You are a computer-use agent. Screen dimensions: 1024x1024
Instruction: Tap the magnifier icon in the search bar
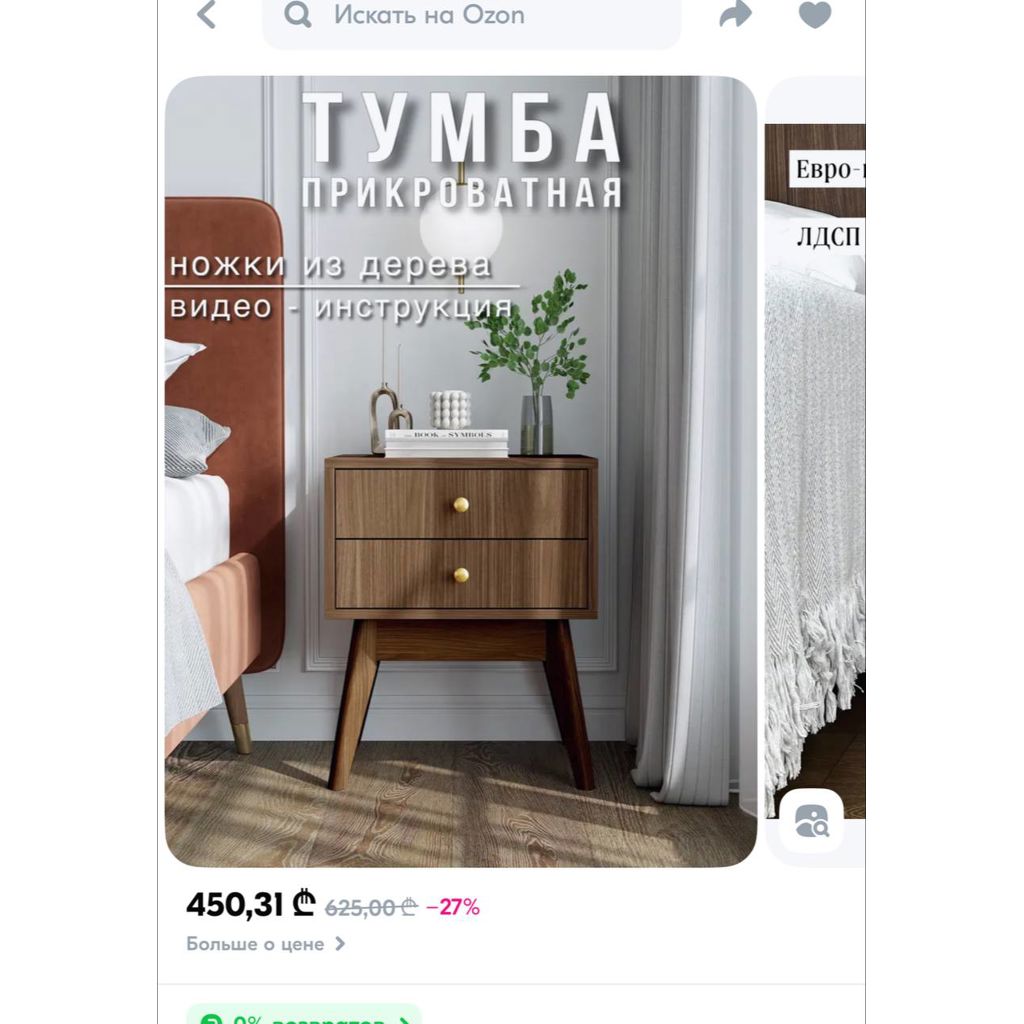tap(298, 14)
